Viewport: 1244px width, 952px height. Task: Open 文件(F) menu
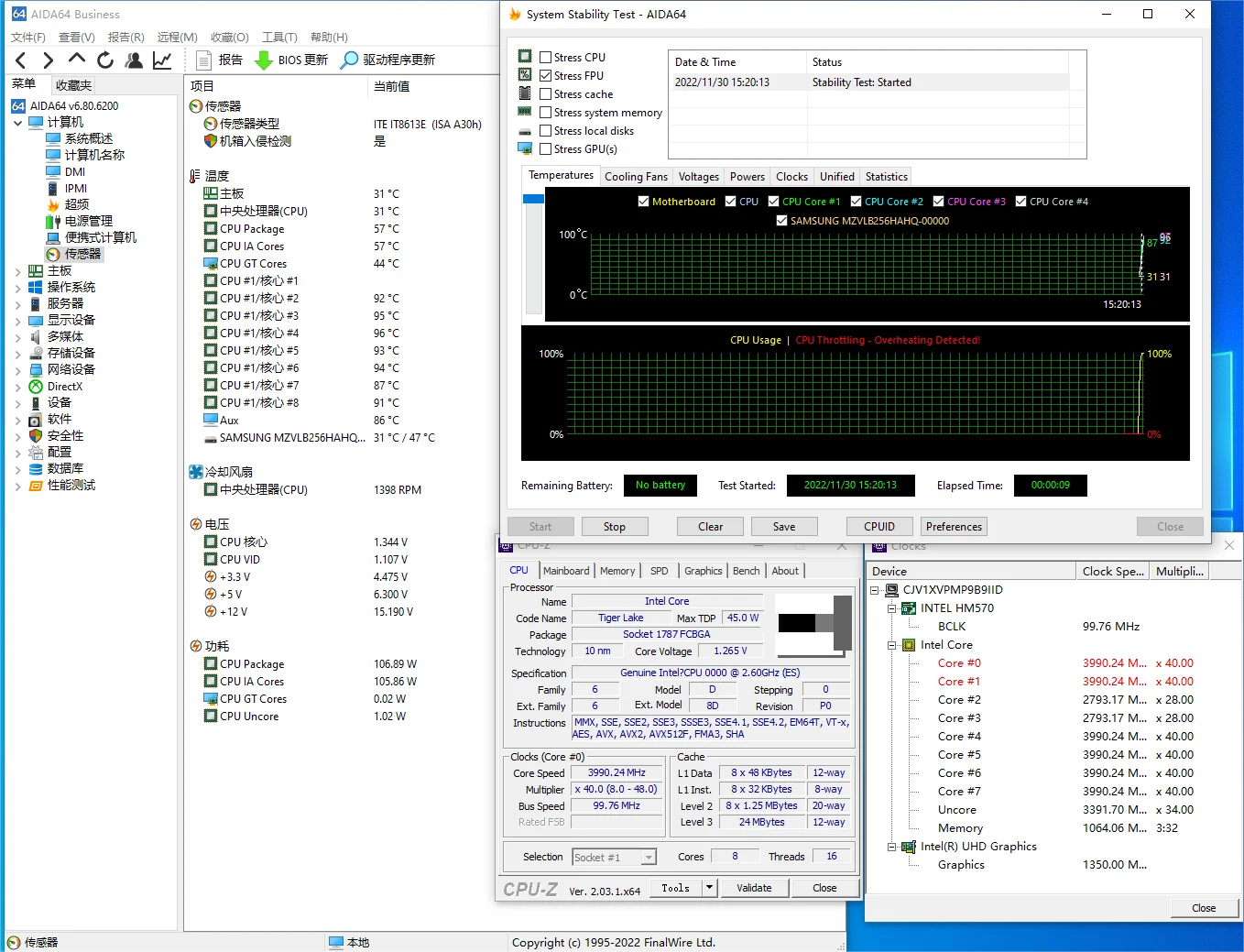point(28,38)
